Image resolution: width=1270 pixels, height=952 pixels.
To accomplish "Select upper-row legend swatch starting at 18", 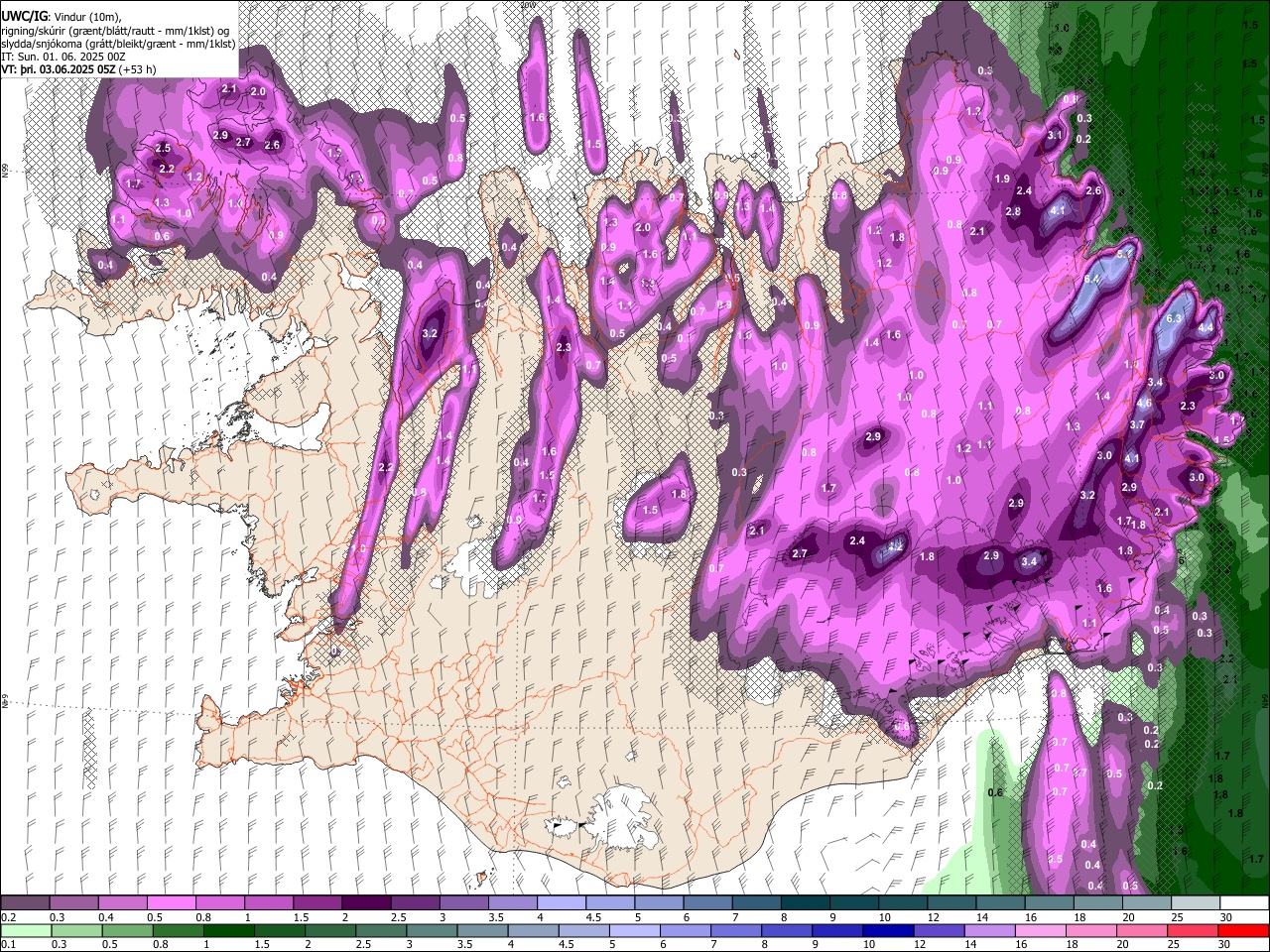I will pyautogui.click(x=1098, y=903).
